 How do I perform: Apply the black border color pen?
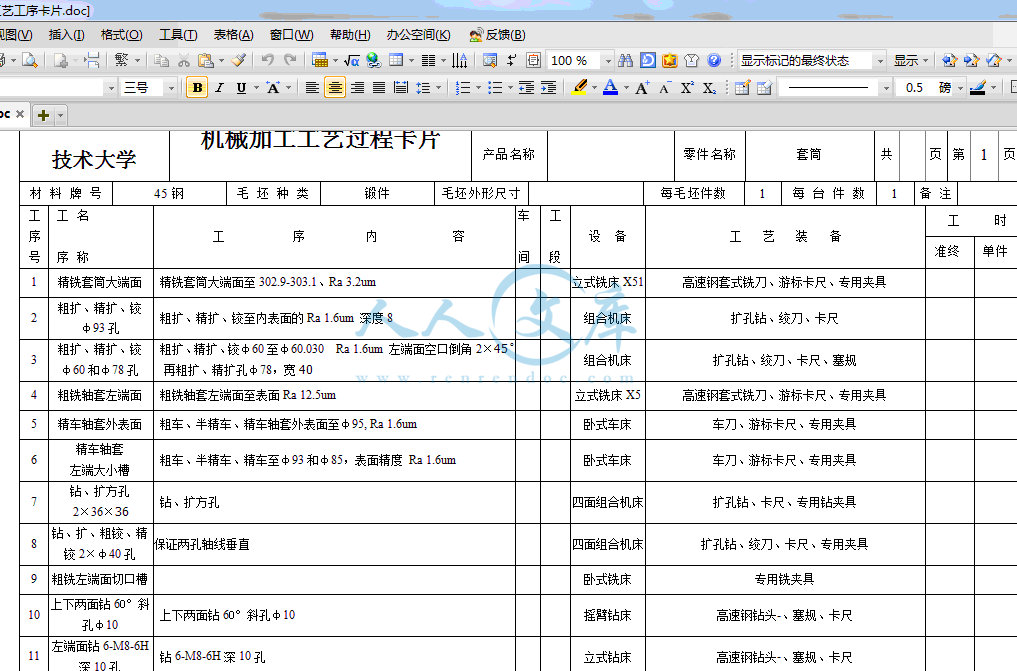point(977,88)
